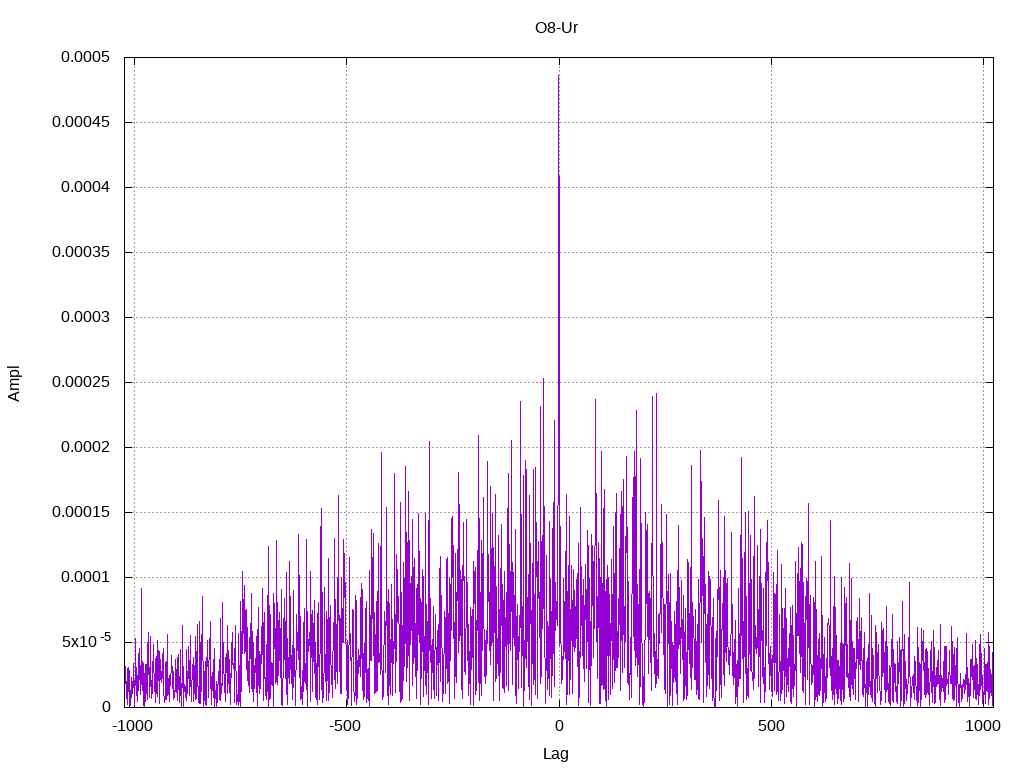Click y-axis tick label 0.0001
The width and height of the screenshot is (1024, 768).
click(x=86, y=577)
